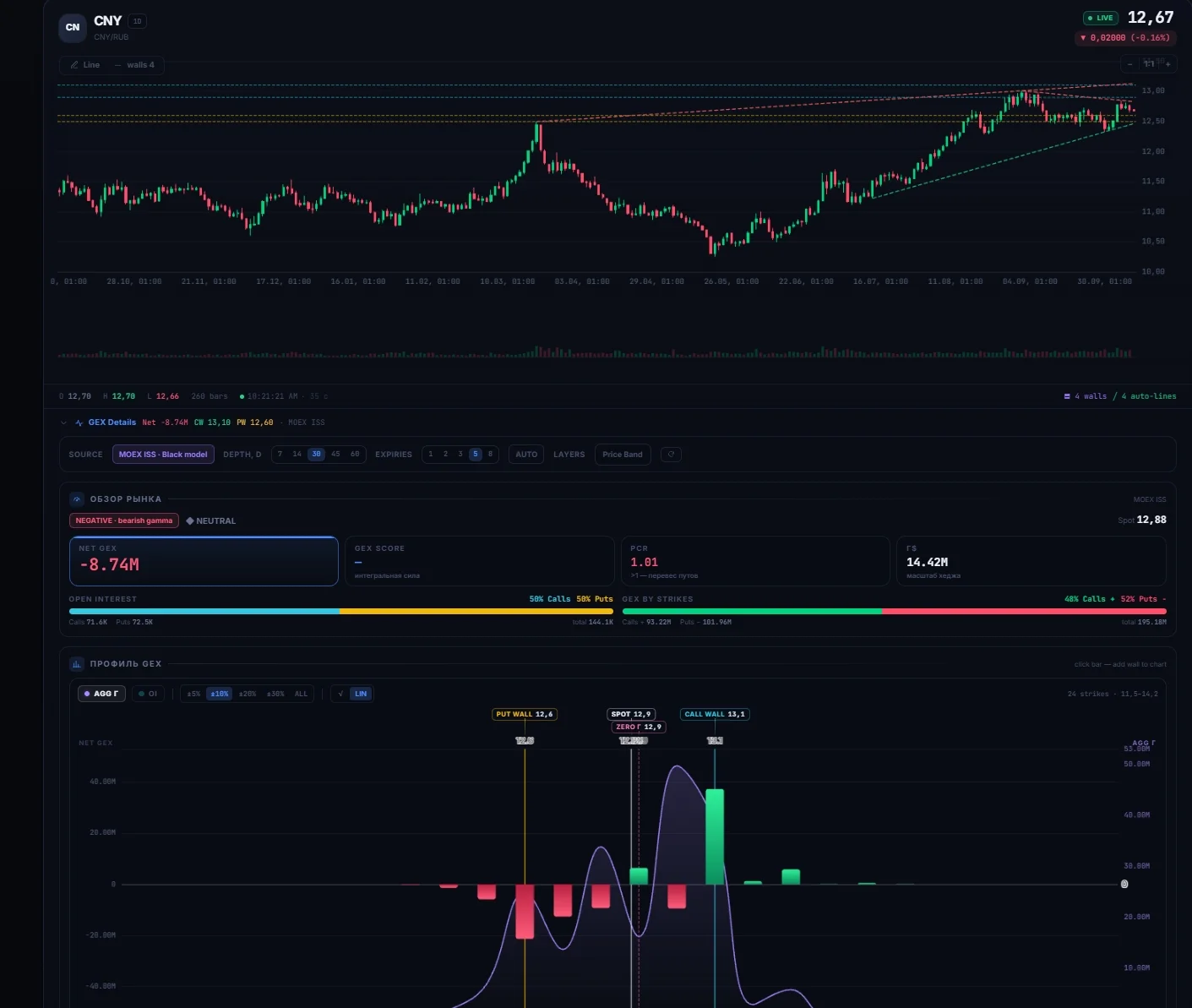1192x1008 pixels.
Task: Choose the ±20% strike range
Action: tap(248, 694)
